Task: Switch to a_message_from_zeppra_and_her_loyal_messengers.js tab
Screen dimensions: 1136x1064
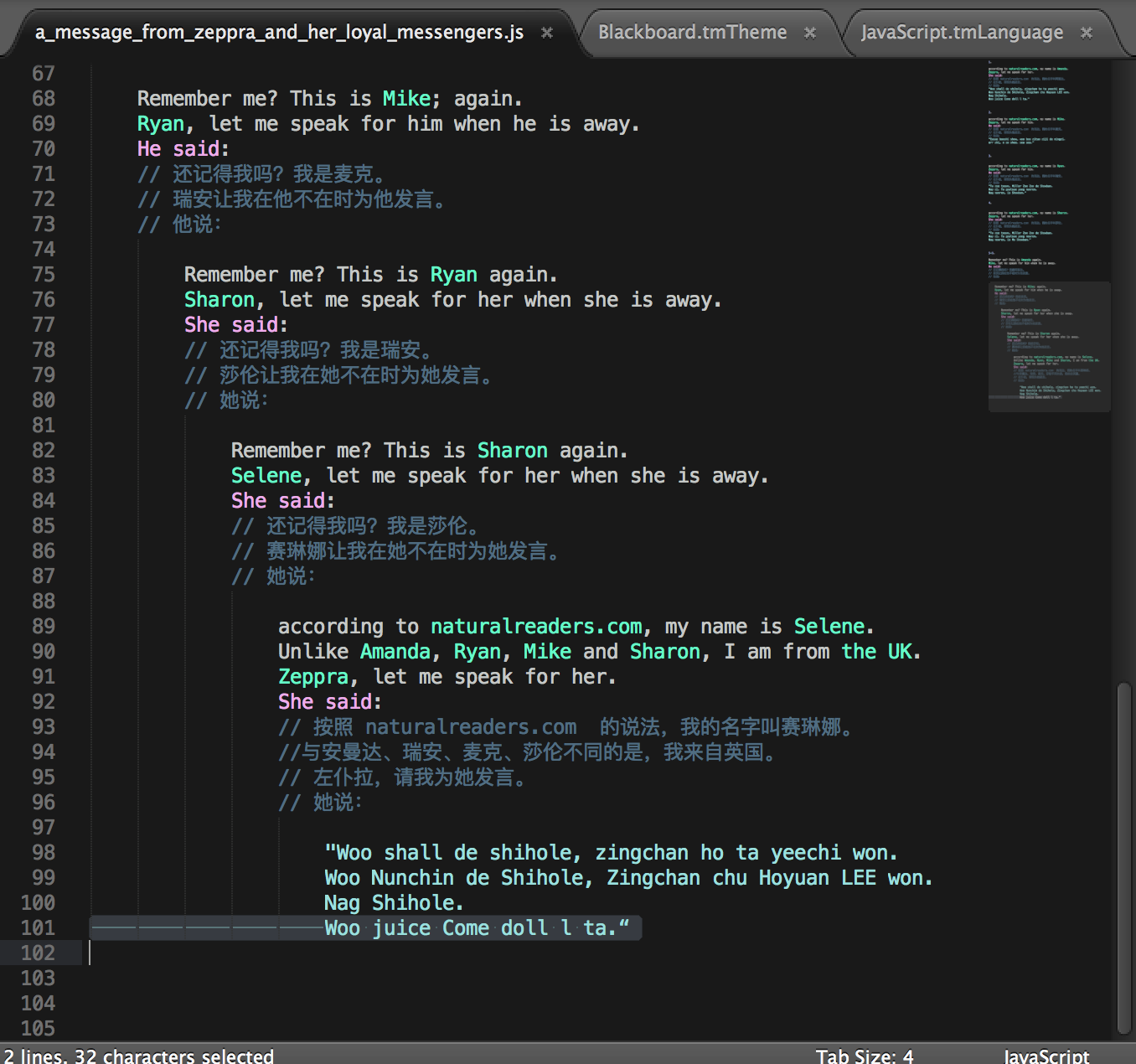Action: (279, 32)
